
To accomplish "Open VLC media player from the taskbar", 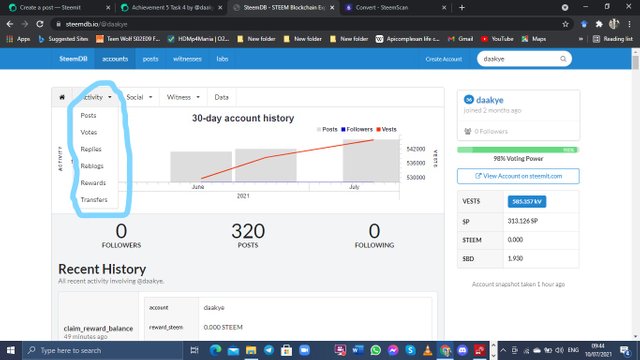I will pos(427,350).
